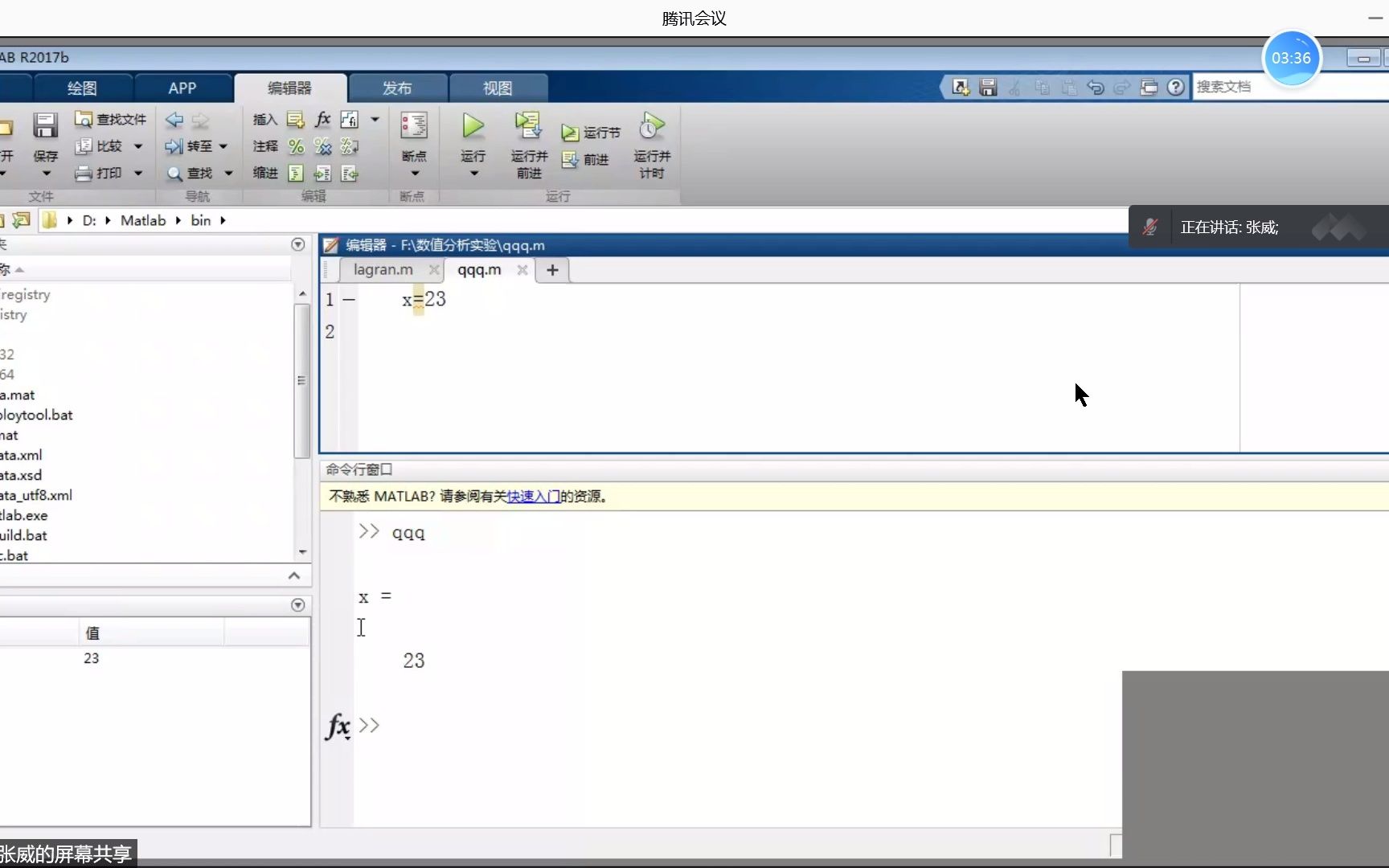Click the increase indent icon

click(x=322, y=173)
